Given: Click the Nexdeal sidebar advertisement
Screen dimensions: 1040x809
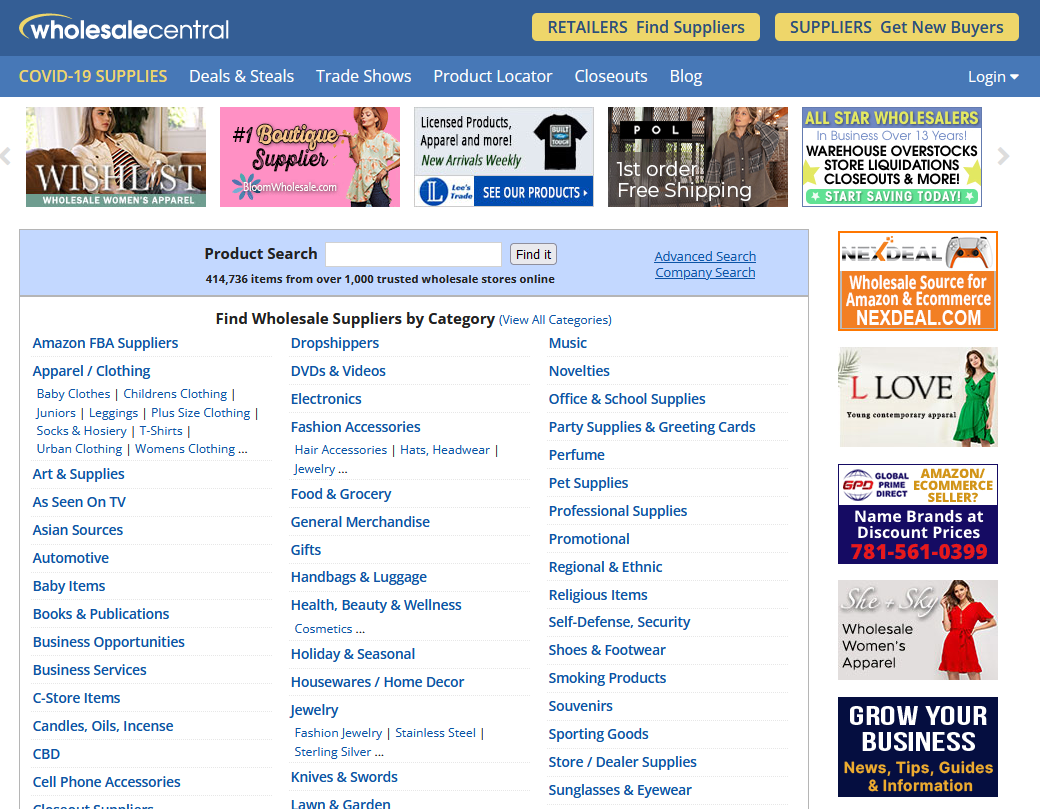Looking at the screenshot, I should point(917,281).
